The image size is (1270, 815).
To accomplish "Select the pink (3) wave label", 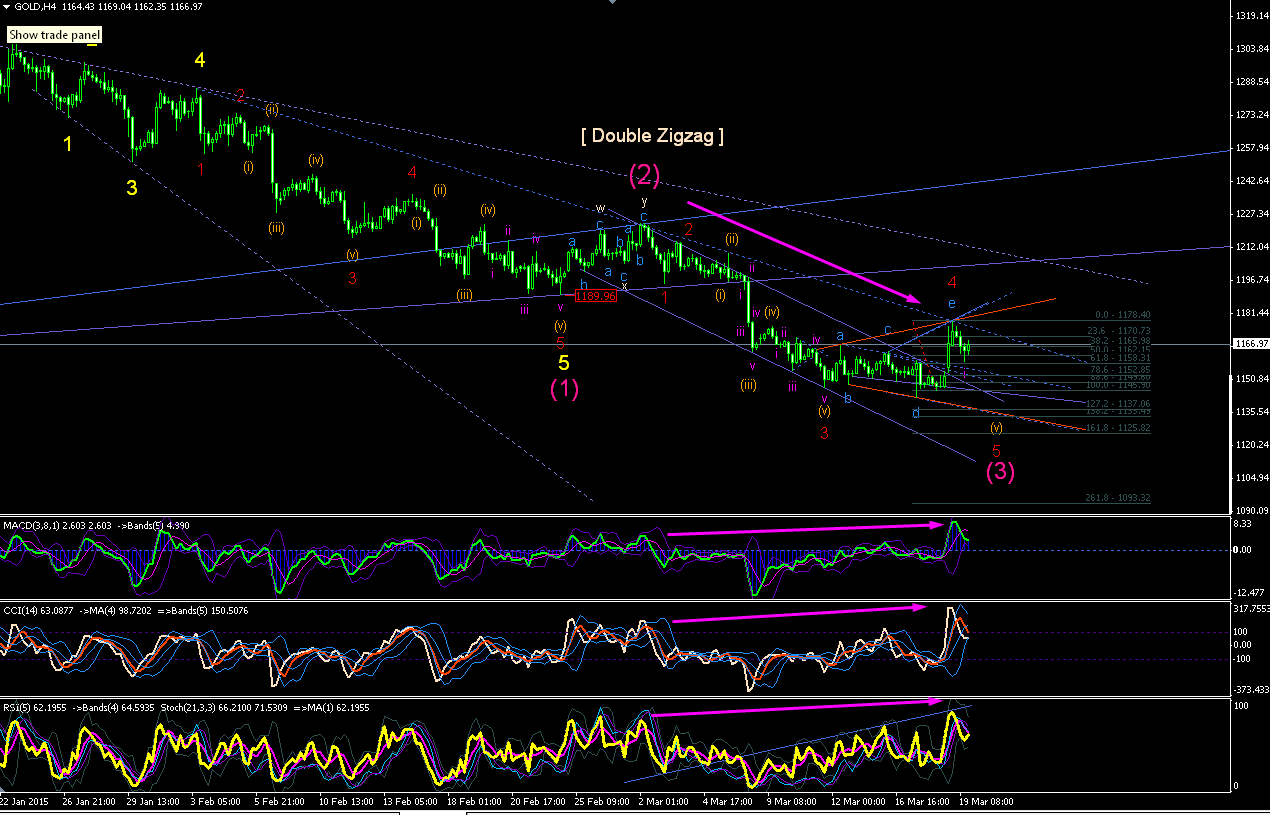I will tap(1000, 471).
